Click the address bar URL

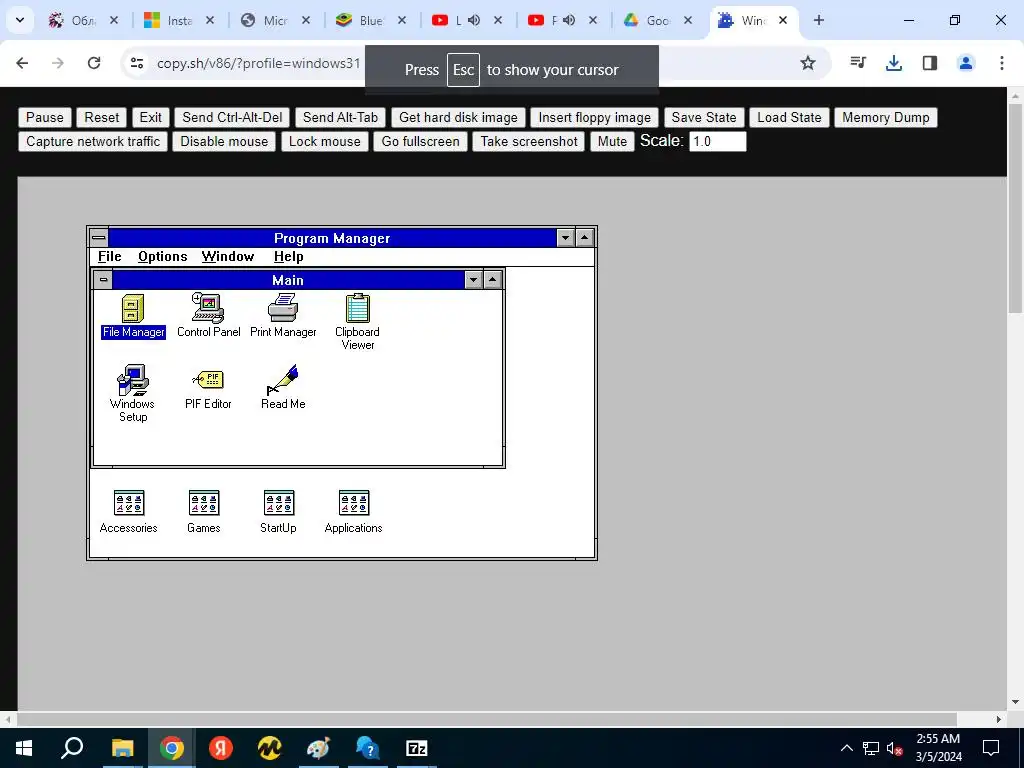(259, 63)
